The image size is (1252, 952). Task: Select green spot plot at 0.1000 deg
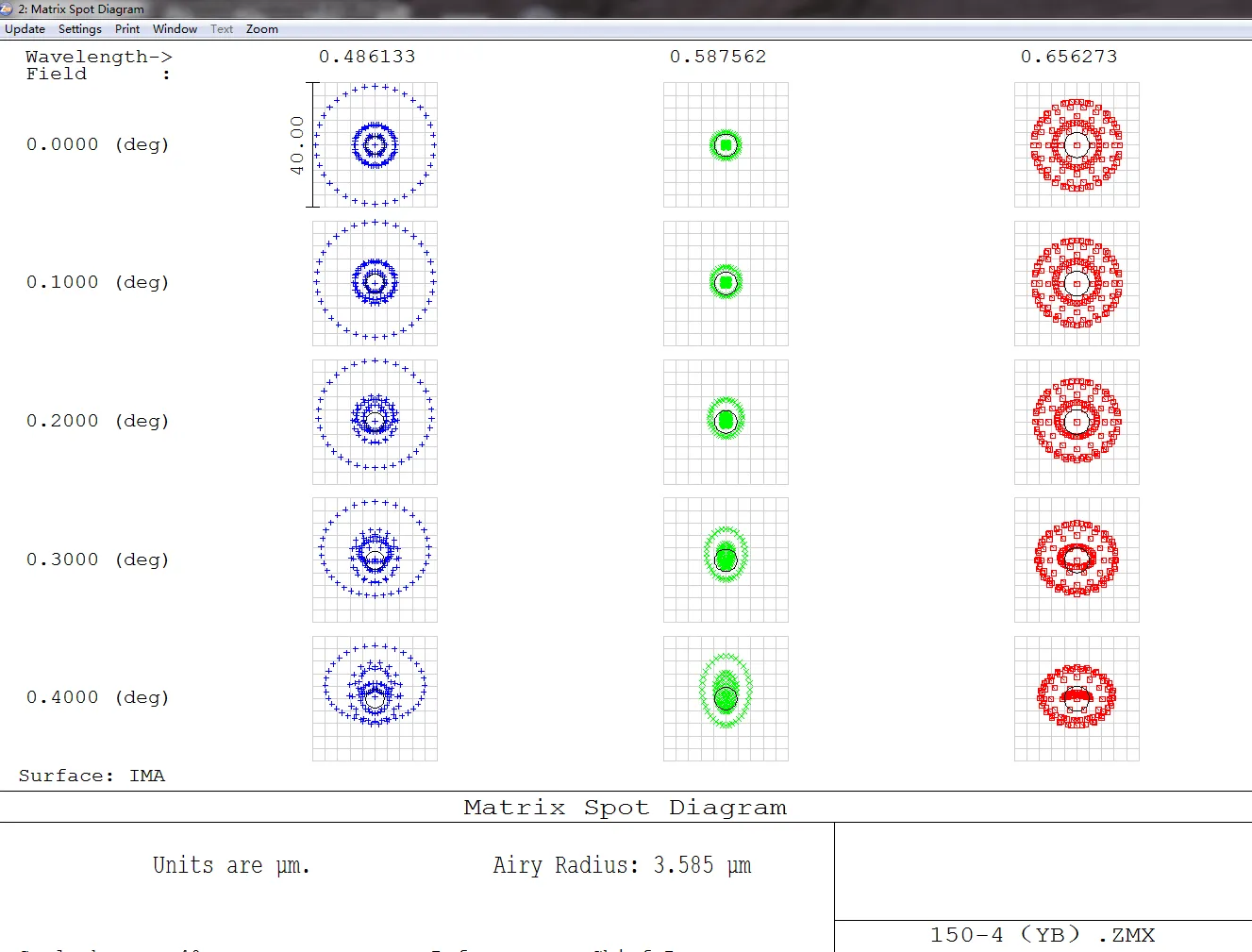click(726, 283)
